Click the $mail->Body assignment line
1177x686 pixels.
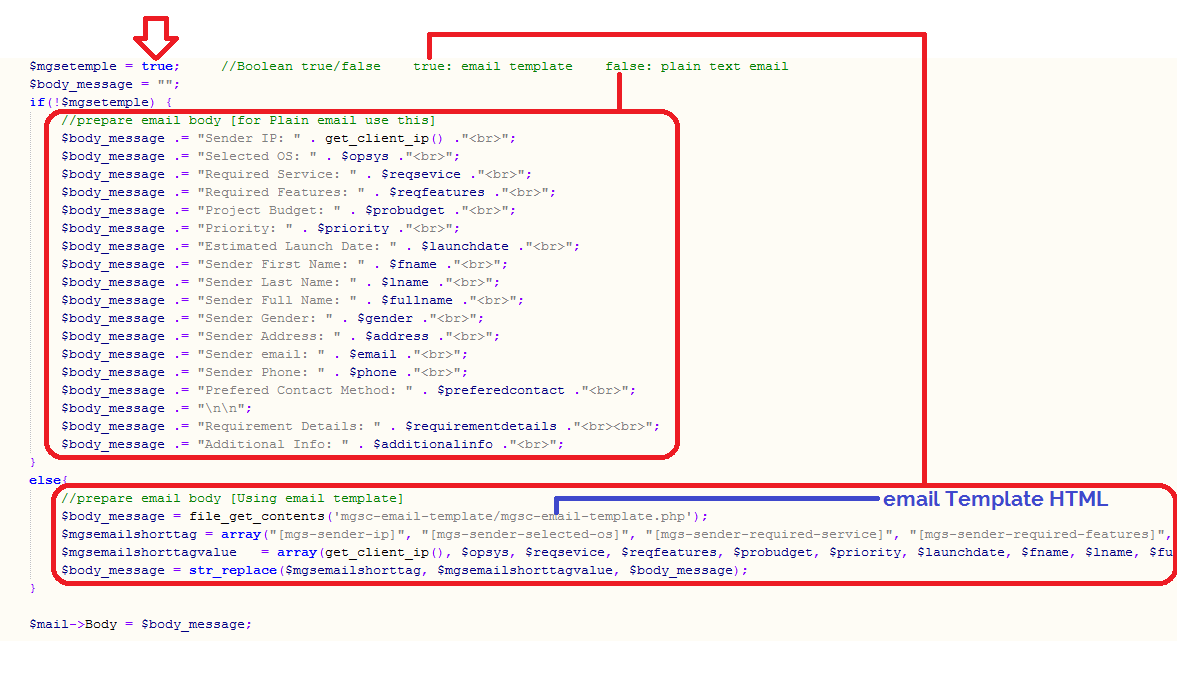140,624
